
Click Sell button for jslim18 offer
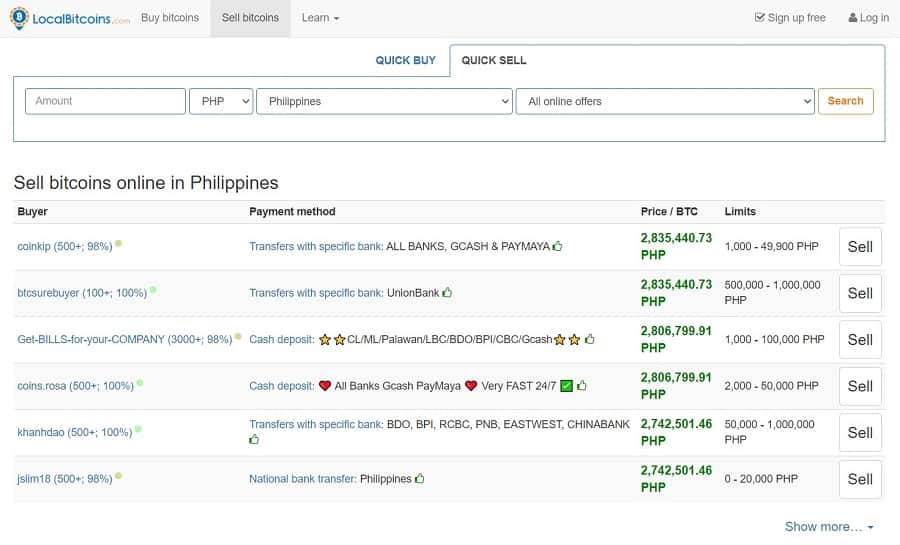860,479
